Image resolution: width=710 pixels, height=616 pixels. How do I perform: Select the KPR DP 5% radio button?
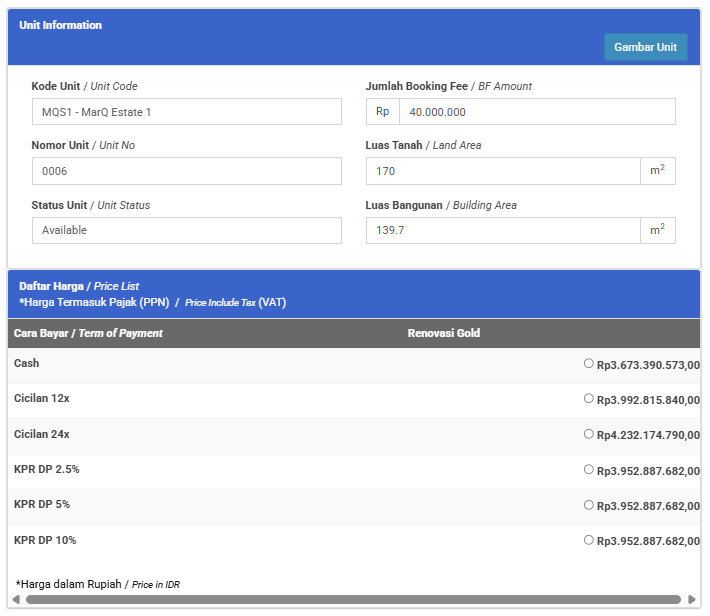click(589, 505)
